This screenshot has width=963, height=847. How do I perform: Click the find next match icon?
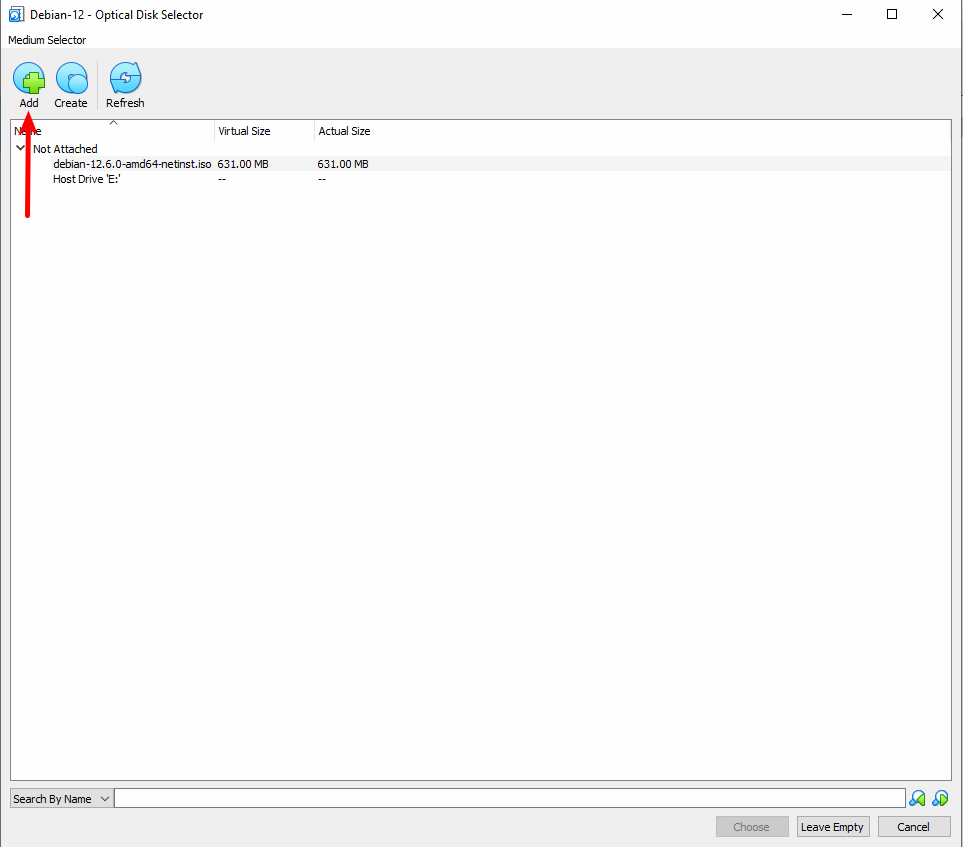tap(940, 798)
